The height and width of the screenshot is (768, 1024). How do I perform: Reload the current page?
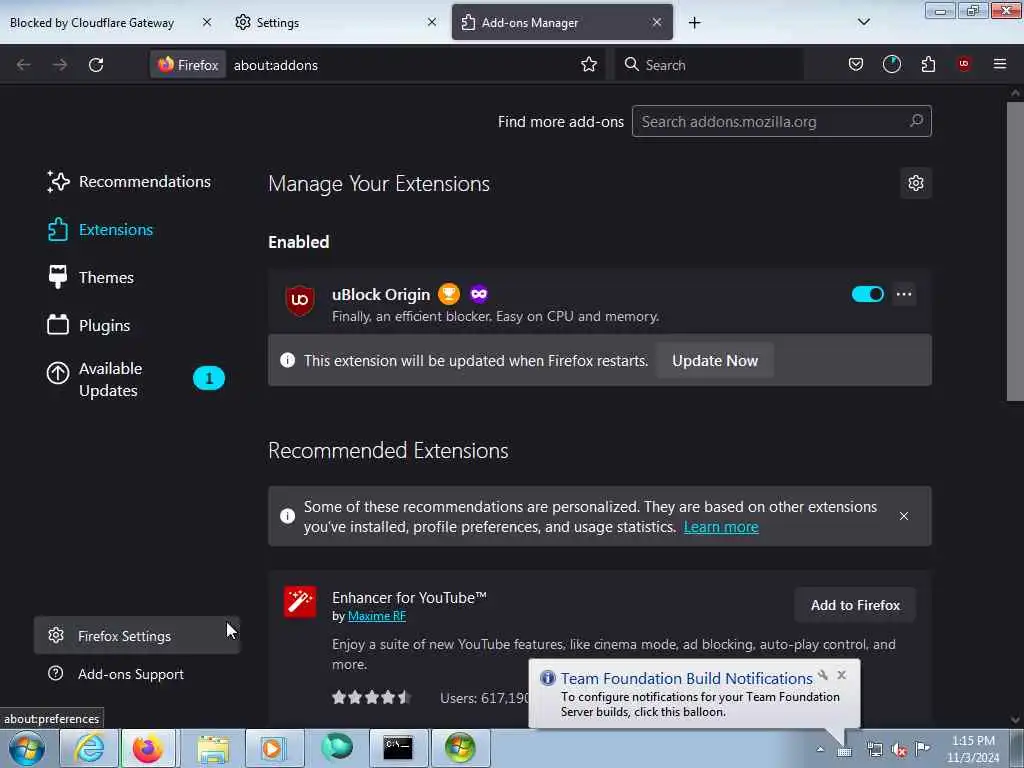coord(96,65)
